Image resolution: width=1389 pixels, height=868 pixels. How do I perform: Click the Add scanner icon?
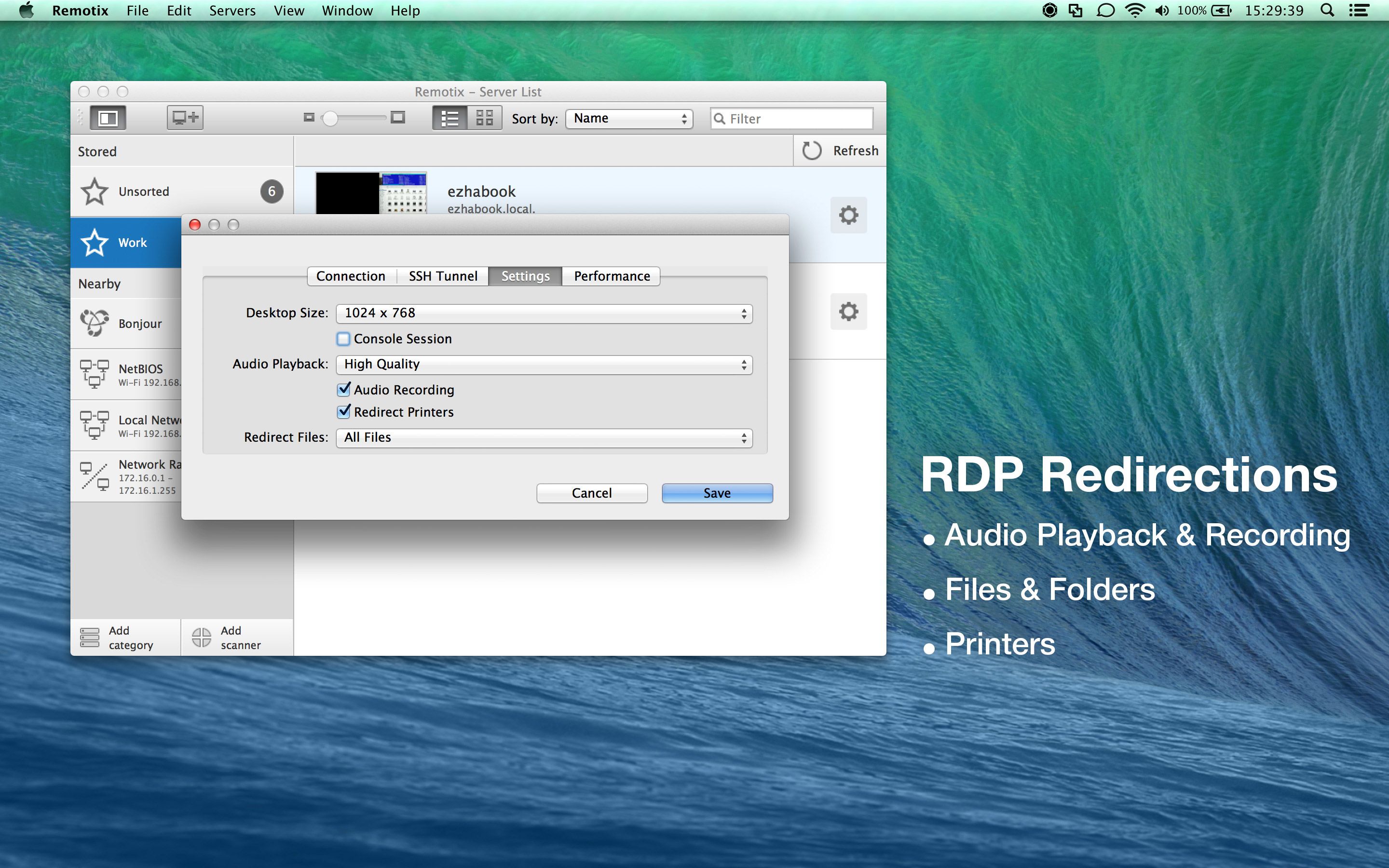pos(202,637)
